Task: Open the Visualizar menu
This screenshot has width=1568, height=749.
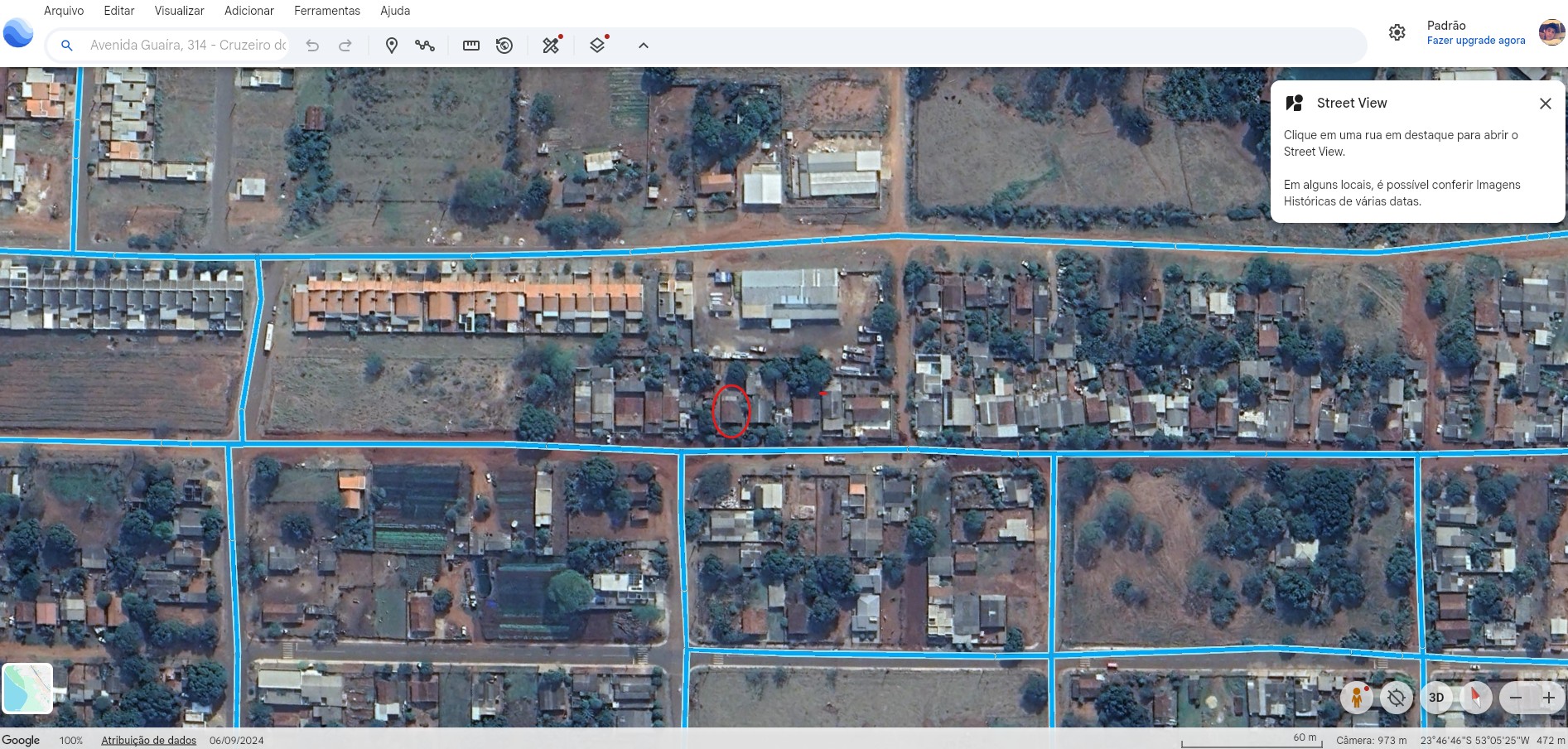Action: (179, 11)
